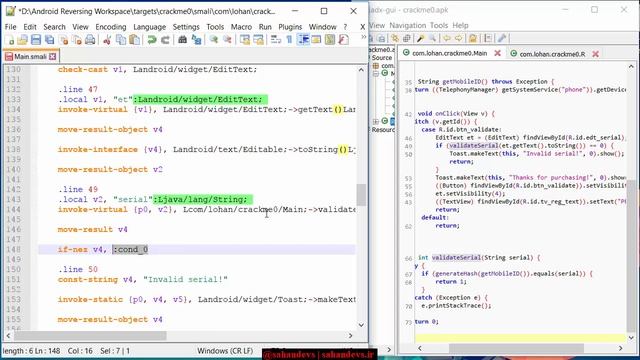640x360 pixels.
Task: Expand the collapsed class node above Resources
Action: pyautogui.click(x=376, y=121)
